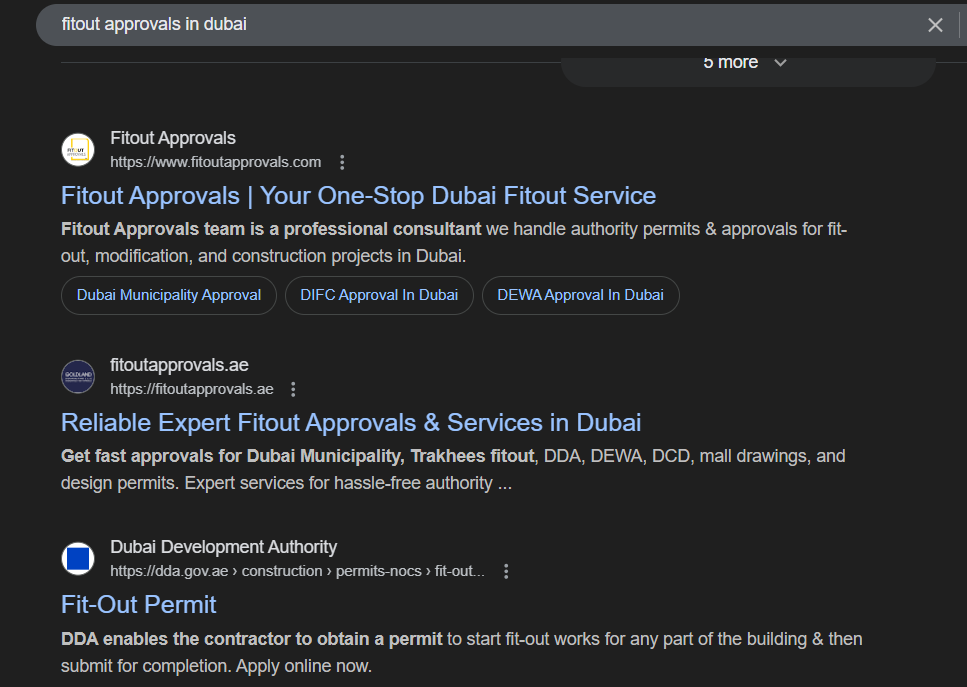Screen dimensions: 967x687
Task: Select the DEWA Approval In Dubai chip
Action: click(580, 295)
